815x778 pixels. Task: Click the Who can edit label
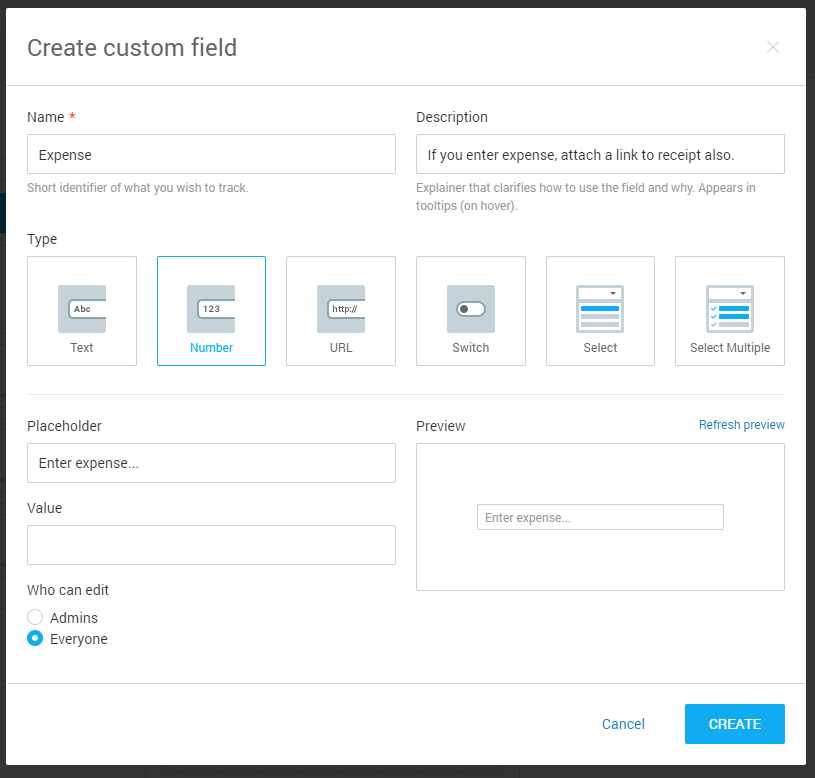[x=68, y=590]
